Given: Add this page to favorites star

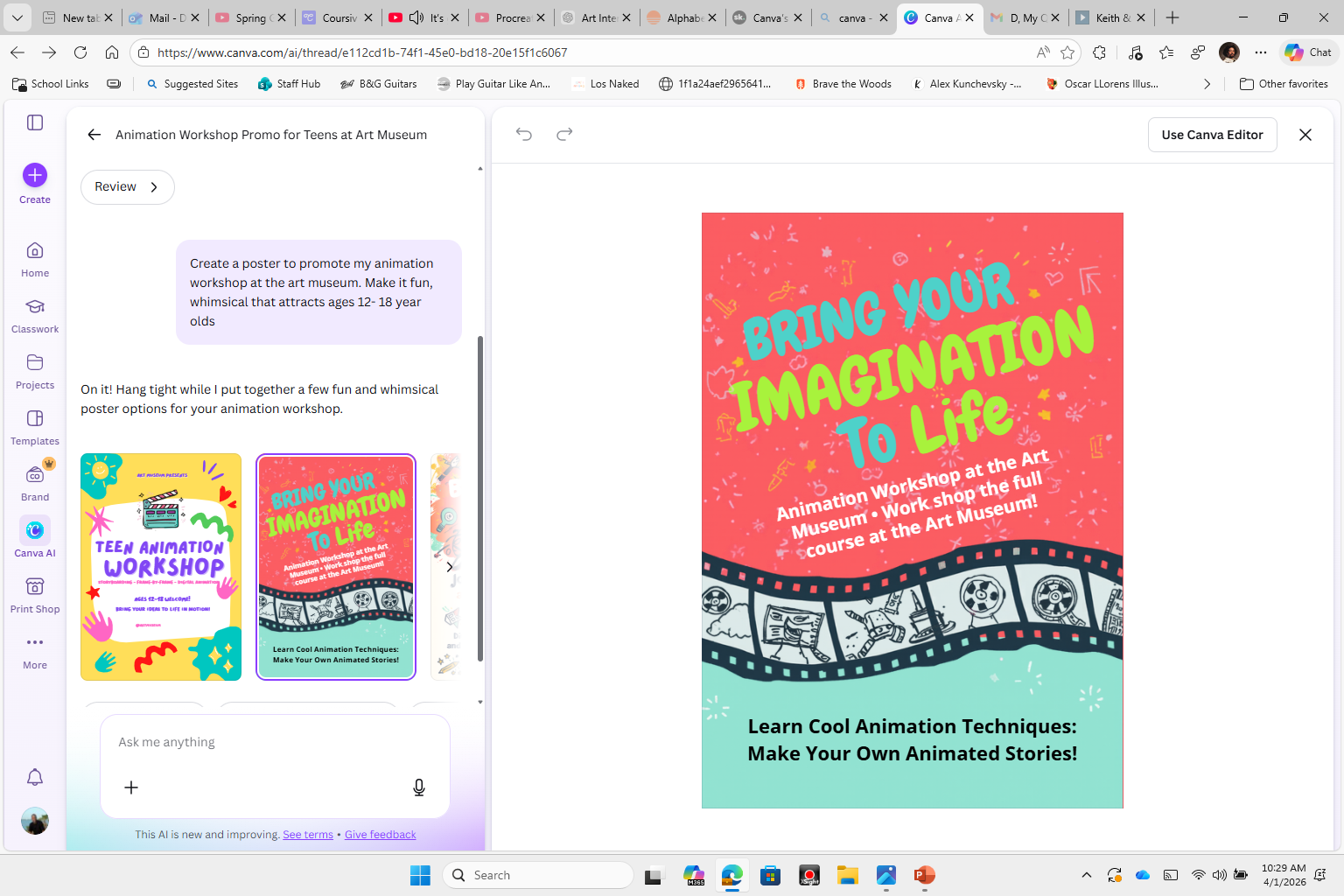Looking at the screenshot, I should point(1067,52).
